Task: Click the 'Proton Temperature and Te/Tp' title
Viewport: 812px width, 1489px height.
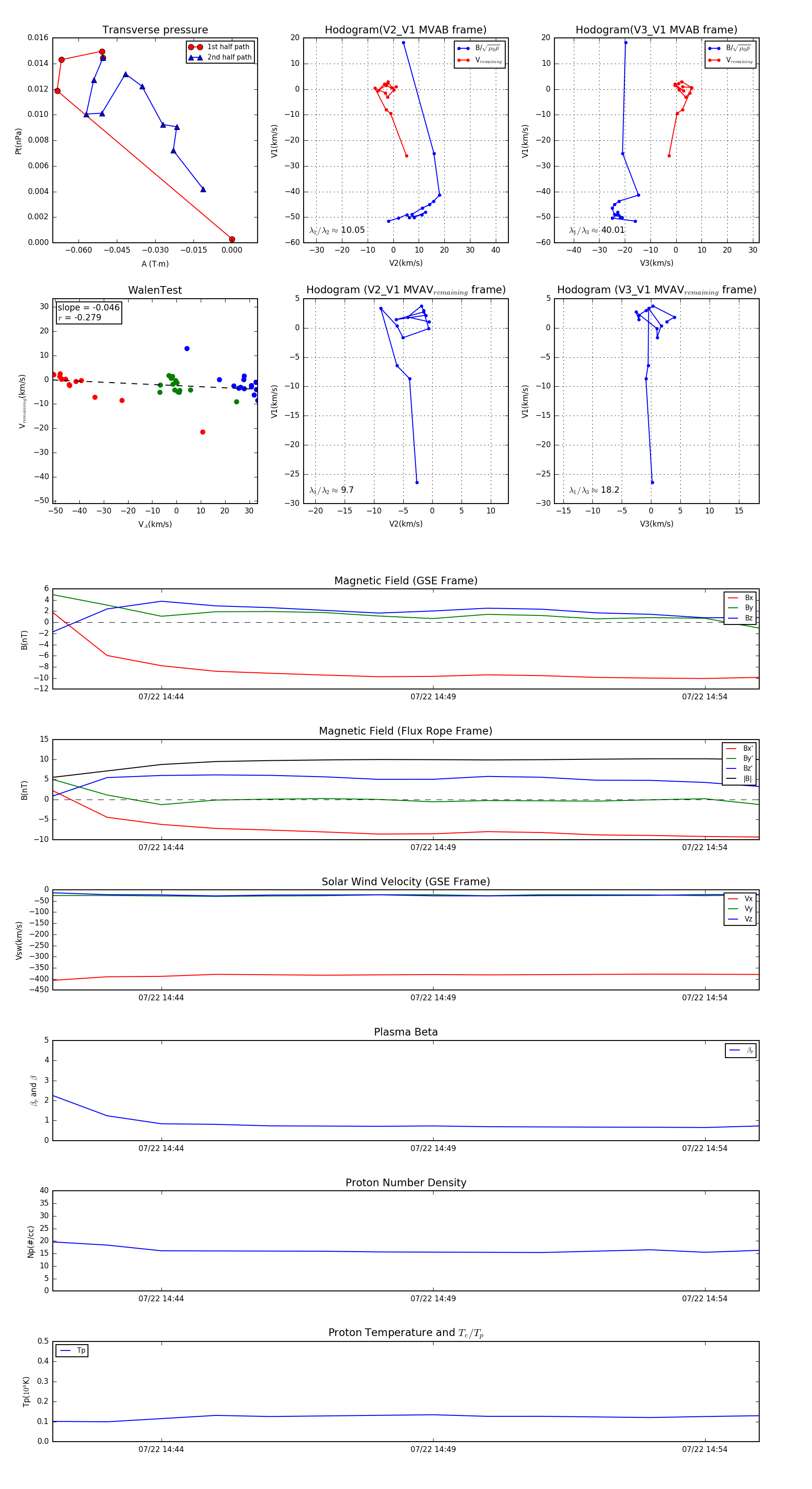Action: 406,1333
